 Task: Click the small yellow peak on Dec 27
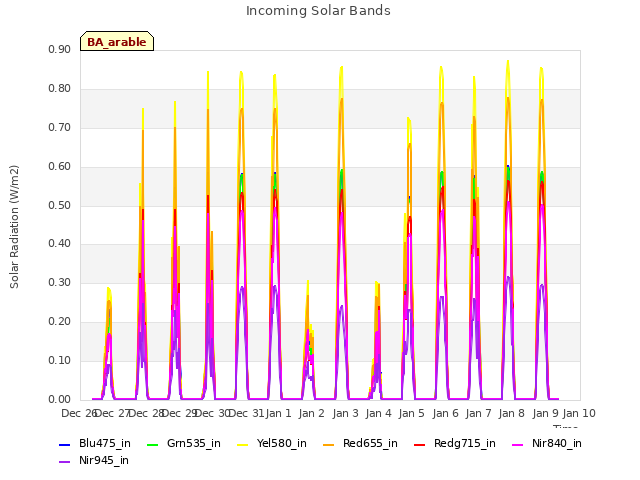tap(109, 289)
